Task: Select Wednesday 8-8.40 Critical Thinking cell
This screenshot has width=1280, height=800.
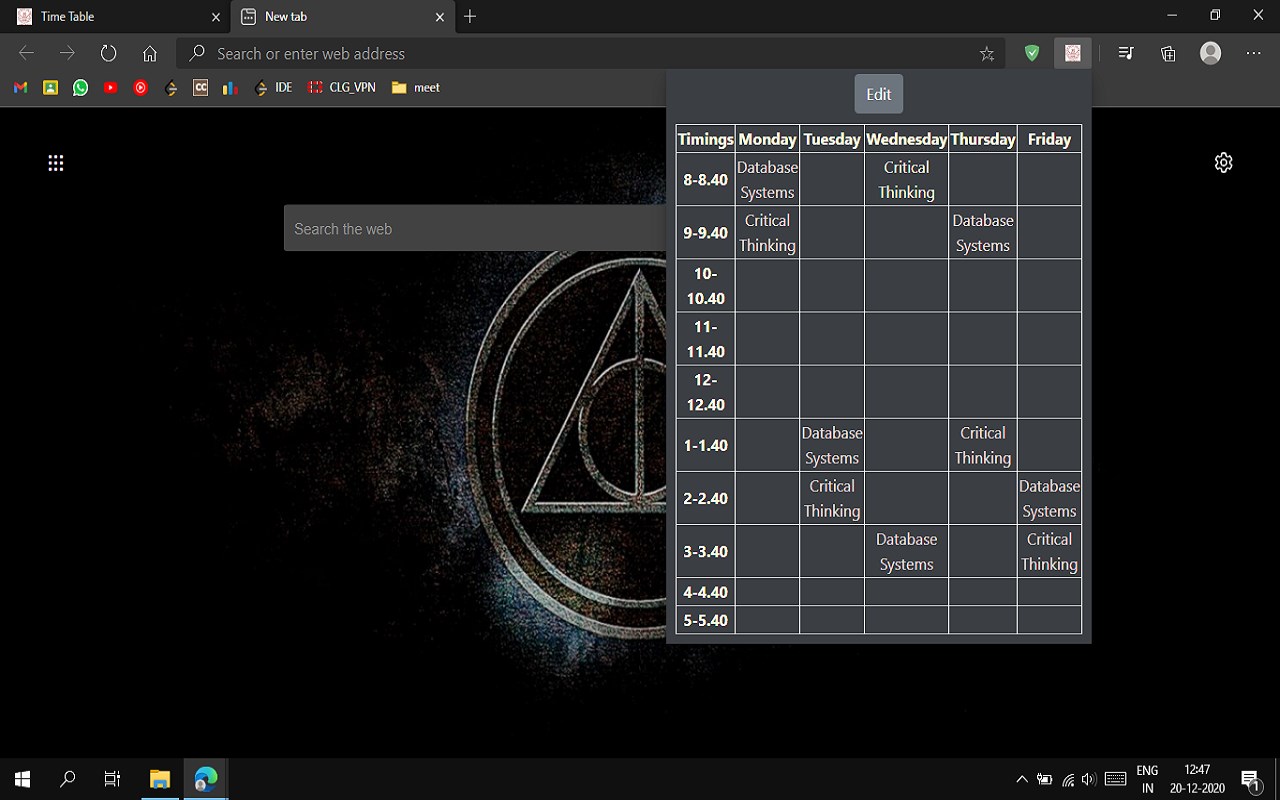Action: click(x=906, y=180)
